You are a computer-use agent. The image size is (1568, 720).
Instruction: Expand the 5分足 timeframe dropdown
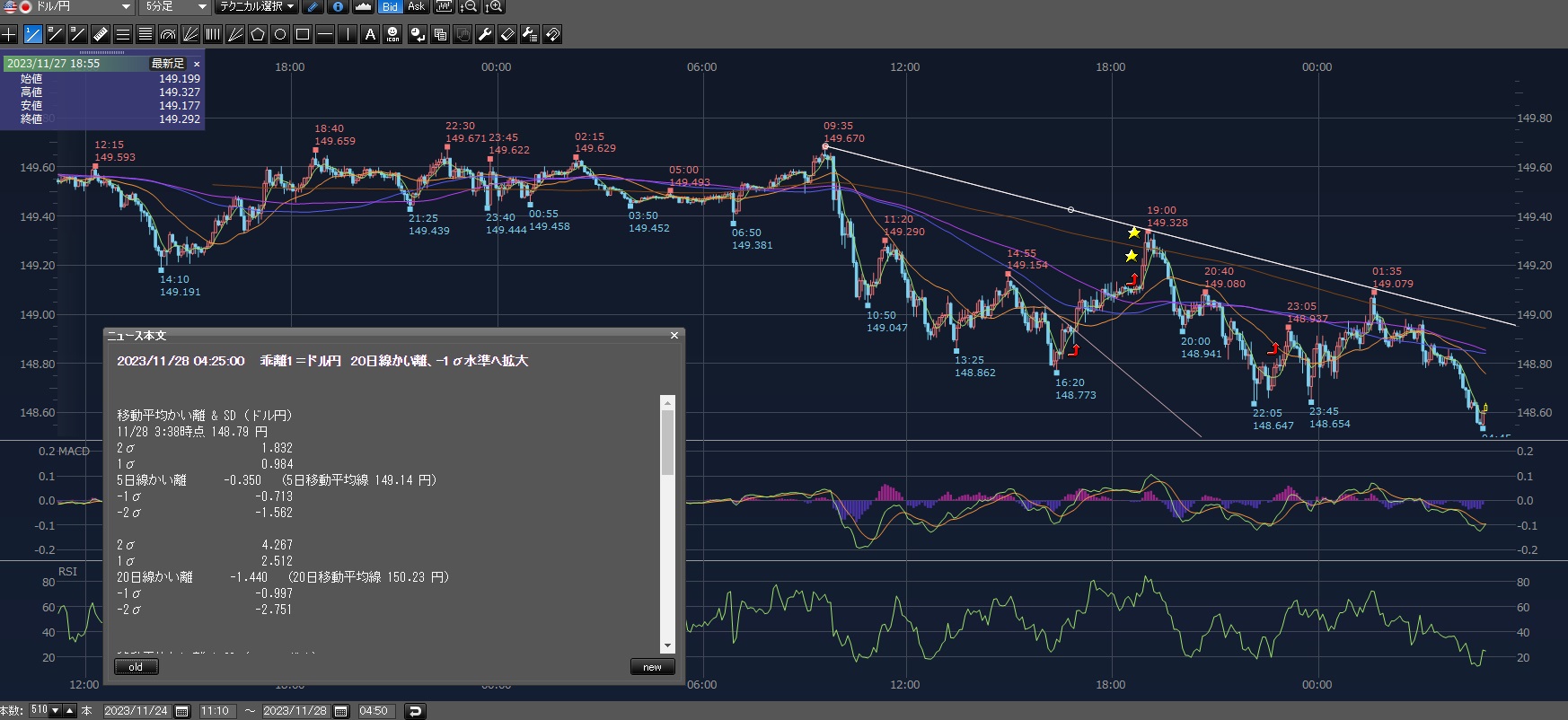(202, 7)
